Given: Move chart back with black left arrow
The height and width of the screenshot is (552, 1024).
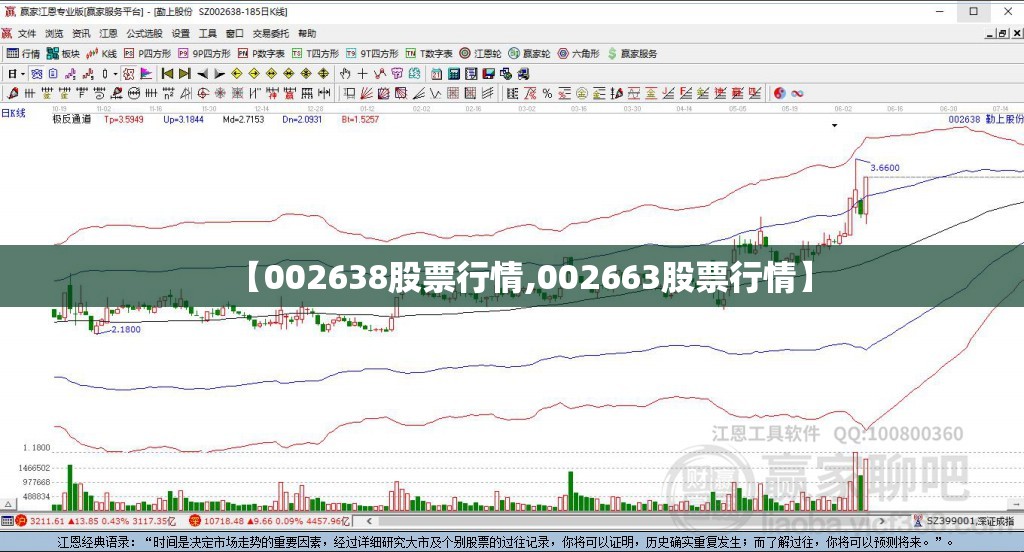Looking at the screenshot, I should tap(202, 74).
